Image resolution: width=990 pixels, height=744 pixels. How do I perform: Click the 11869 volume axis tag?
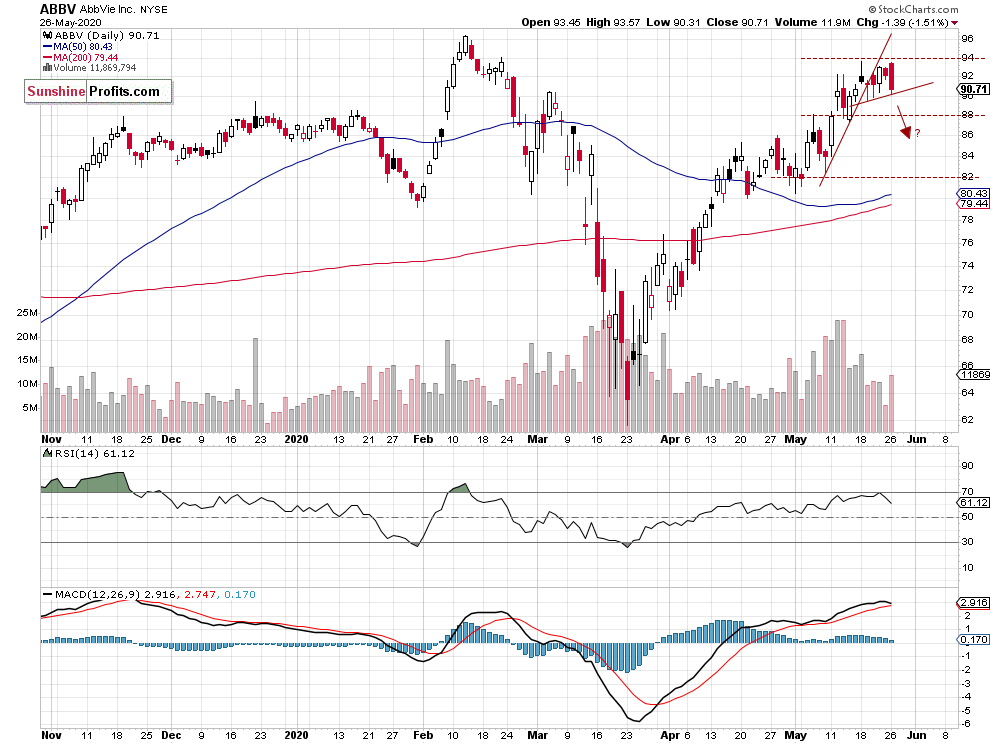click(974, 375)
